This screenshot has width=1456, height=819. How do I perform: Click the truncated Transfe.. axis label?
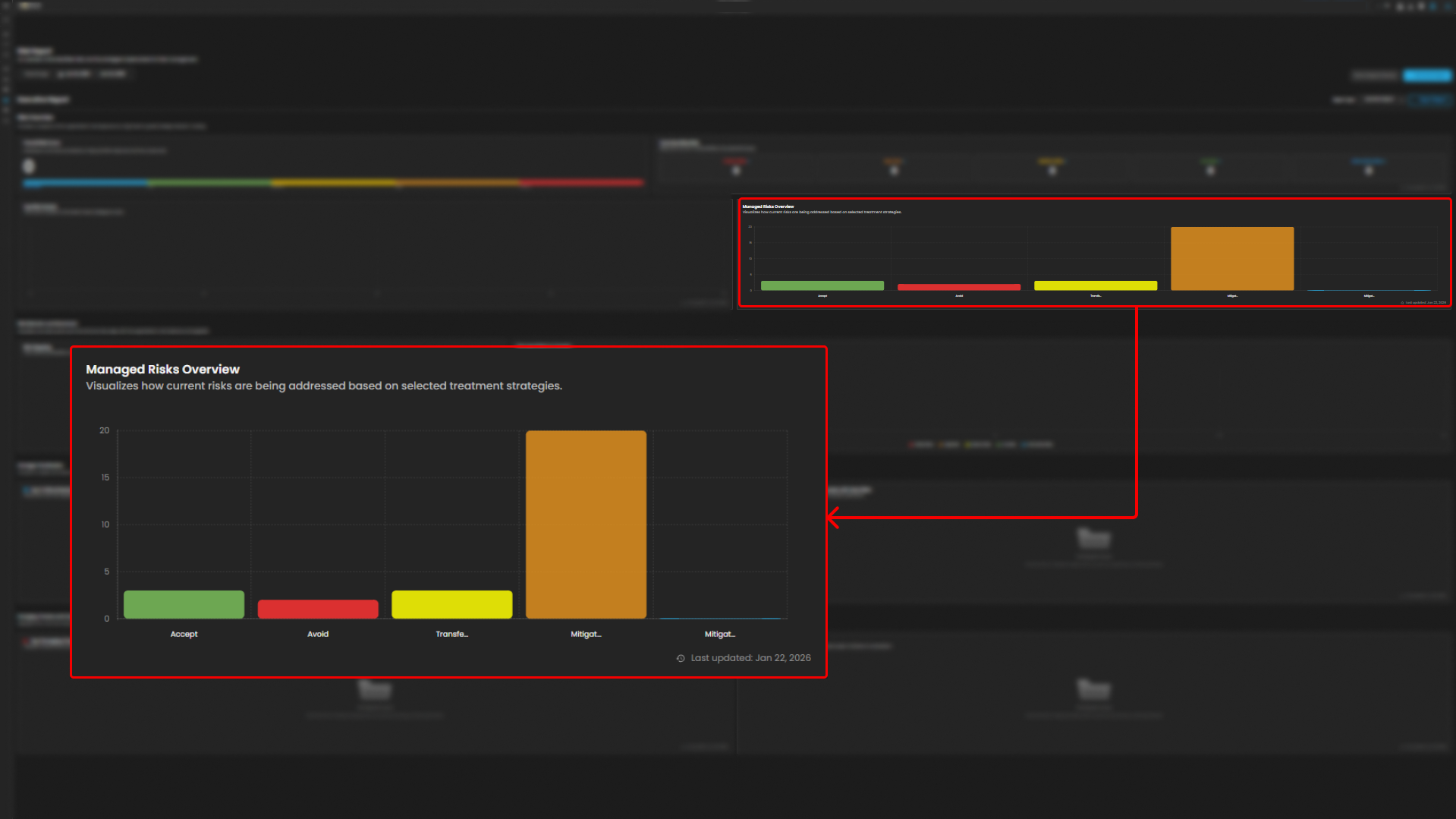click(451, 634)
